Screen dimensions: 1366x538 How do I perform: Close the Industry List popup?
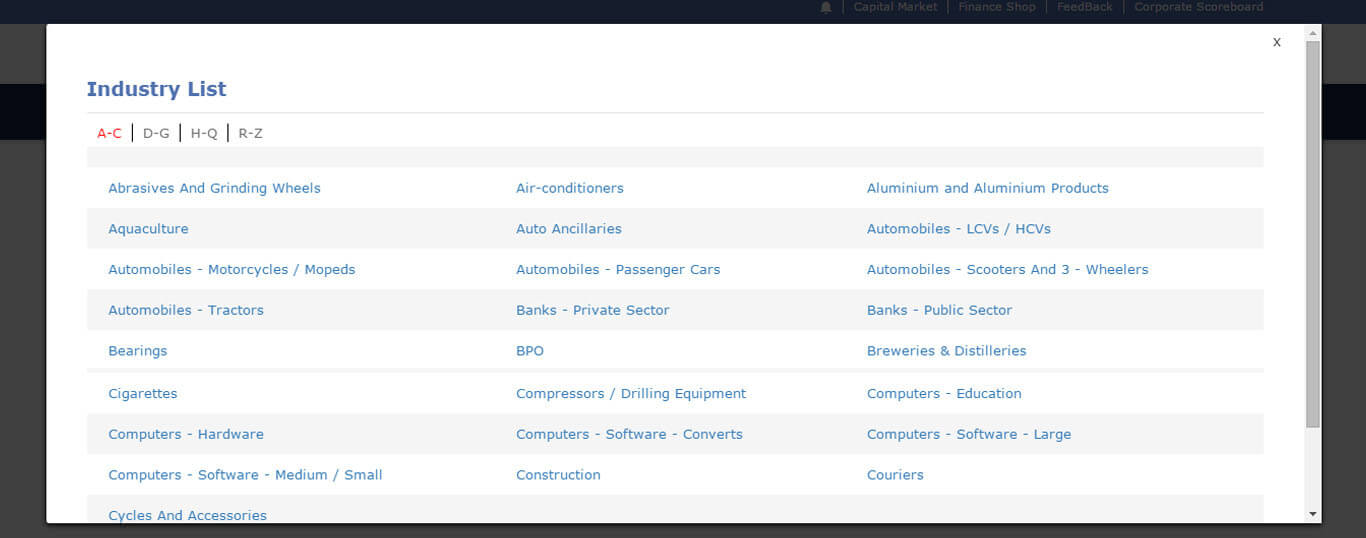tap(1276, 42)
